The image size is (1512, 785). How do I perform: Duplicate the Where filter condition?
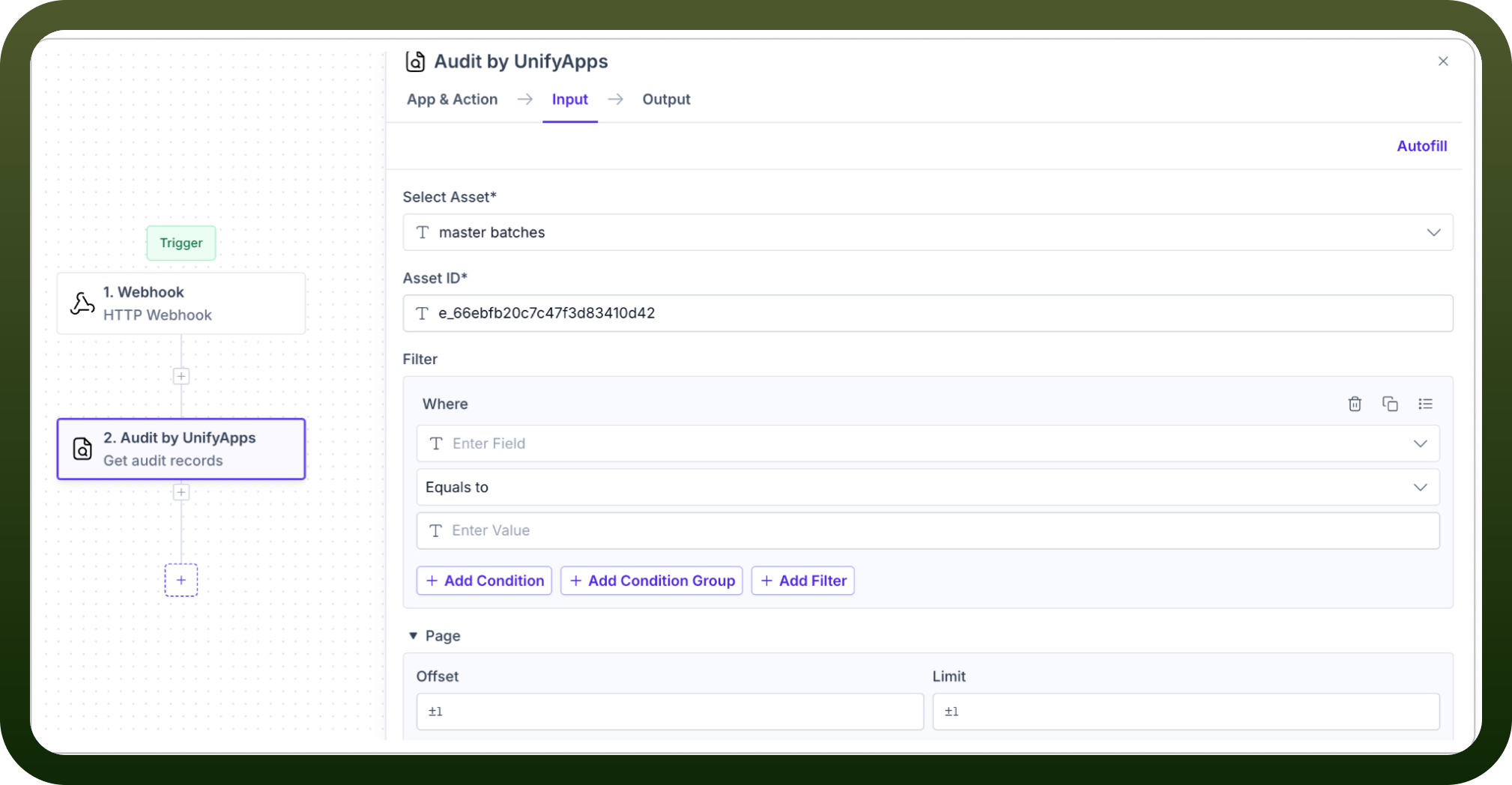(x=1390, y=404)
